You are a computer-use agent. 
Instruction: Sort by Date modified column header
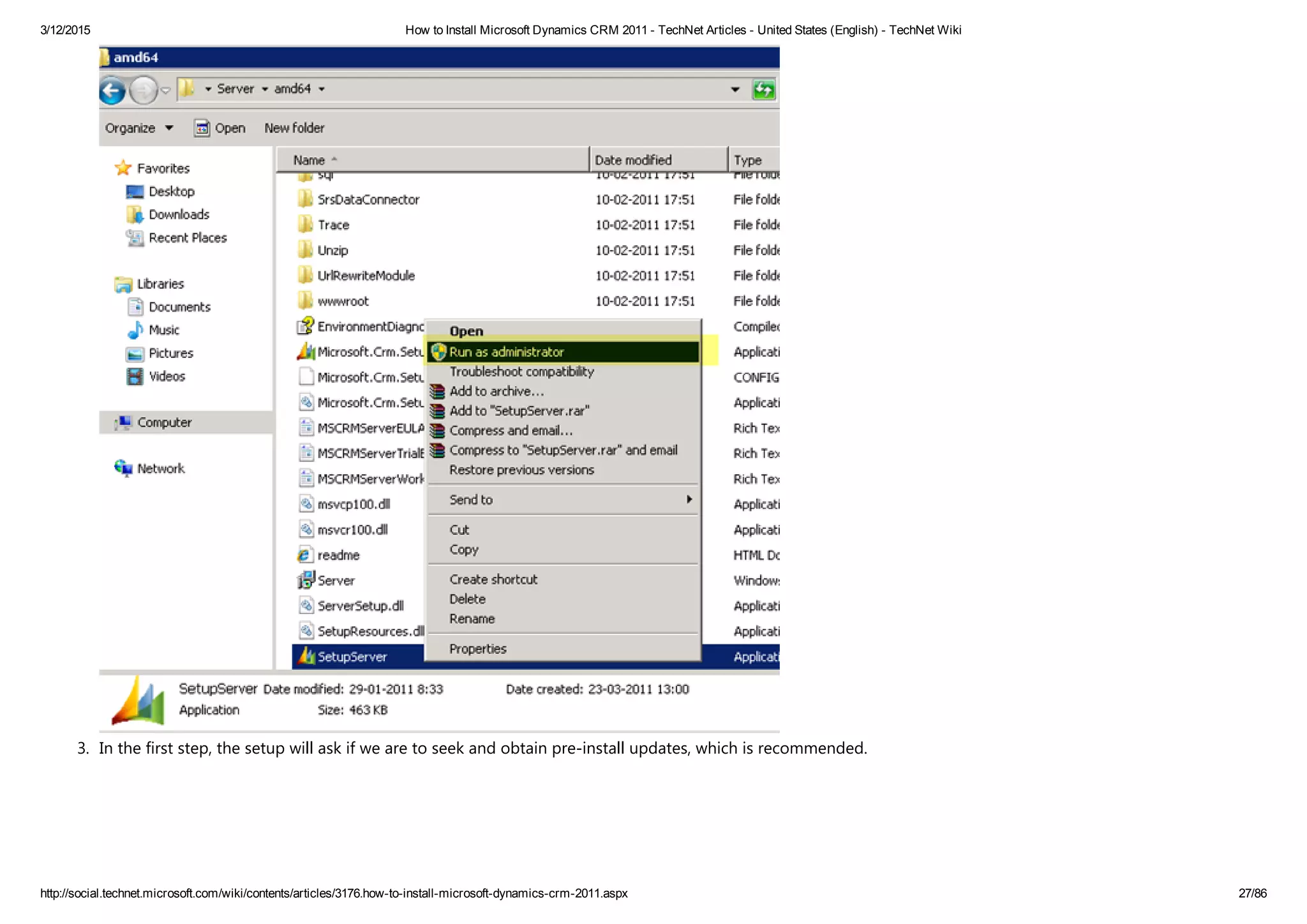pos(659,160)
